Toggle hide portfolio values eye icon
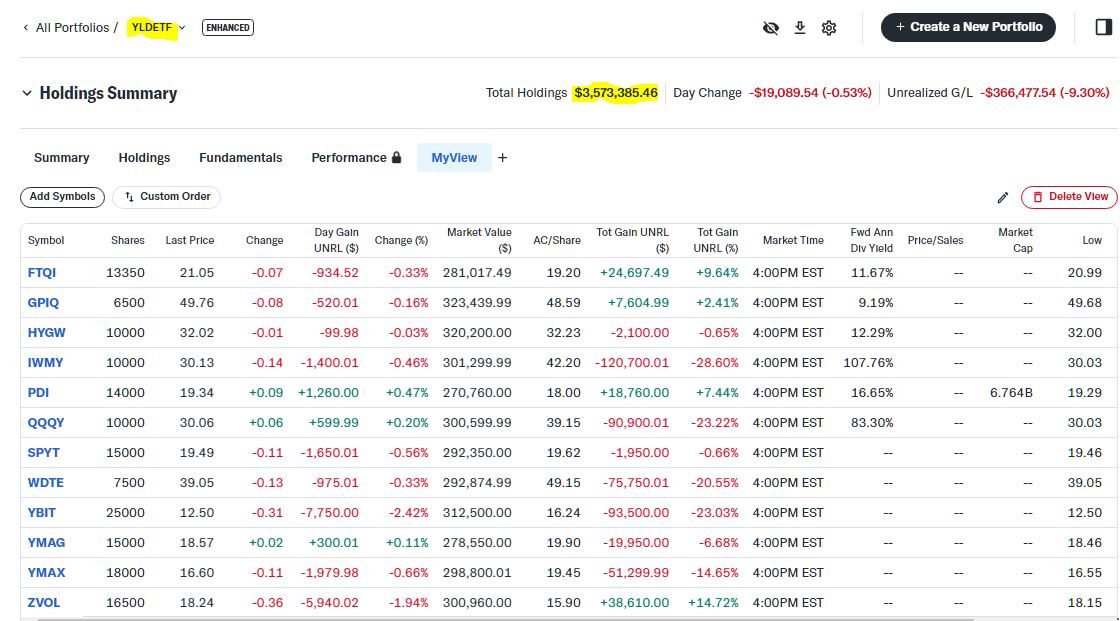The image size is (1120, 621). (770, 28)
